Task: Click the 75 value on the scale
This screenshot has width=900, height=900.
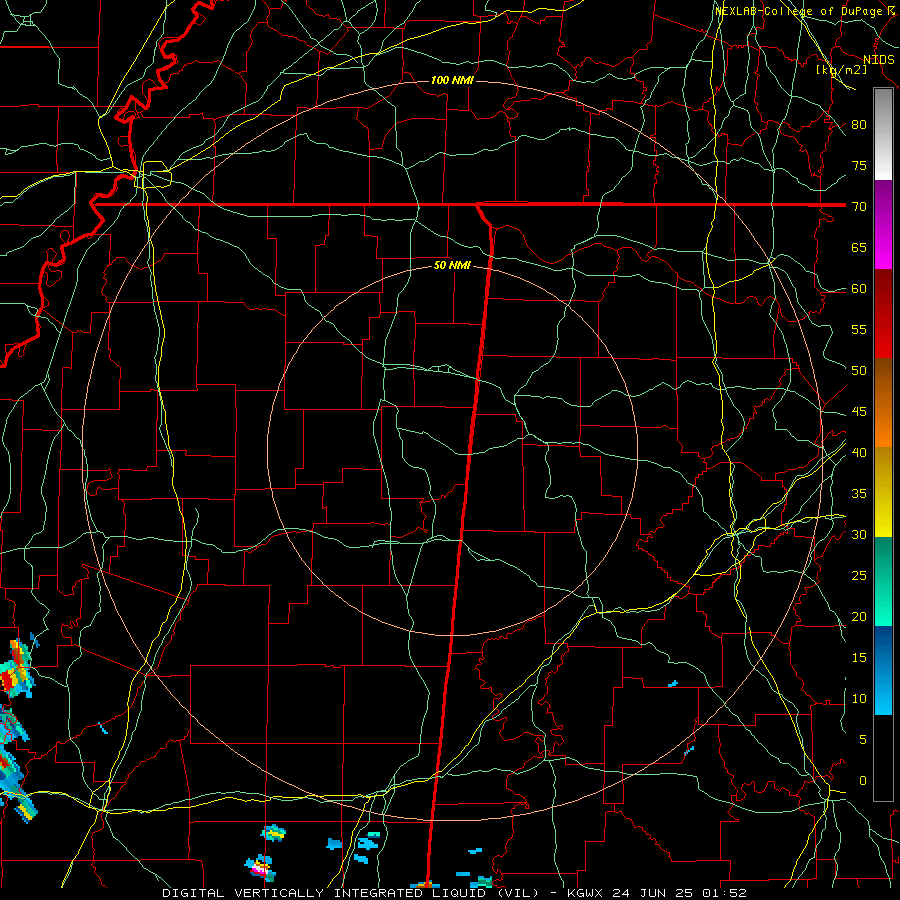Action: 859,166
